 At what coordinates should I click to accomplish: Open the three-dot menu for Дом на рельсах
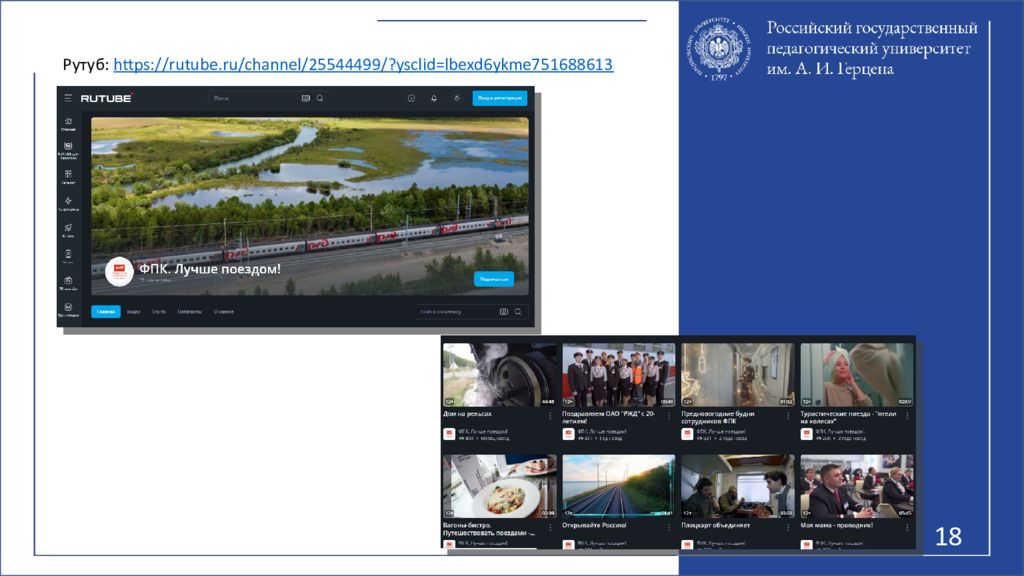pyautogui.click(x=550, y=416)
